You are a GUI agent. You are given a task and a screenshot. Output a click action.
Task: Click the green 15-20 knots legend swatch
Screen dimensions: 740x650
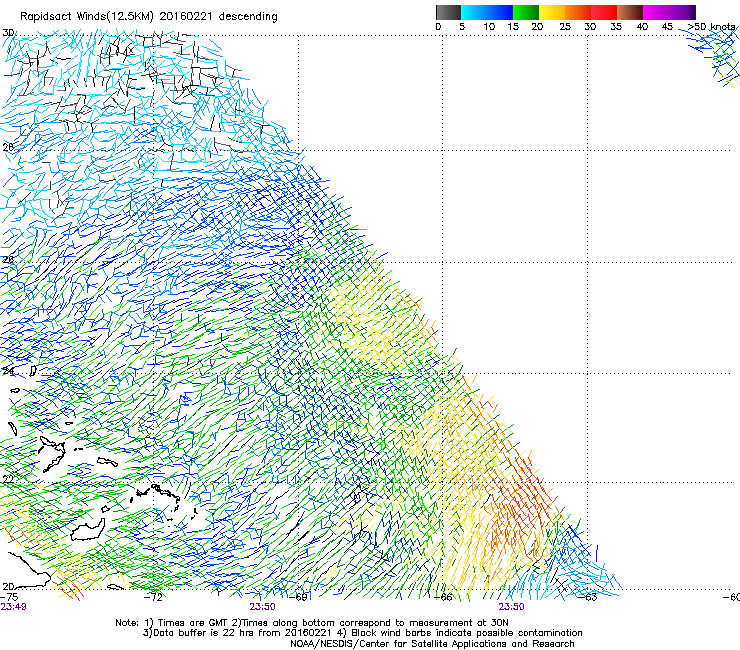point(526,12)
